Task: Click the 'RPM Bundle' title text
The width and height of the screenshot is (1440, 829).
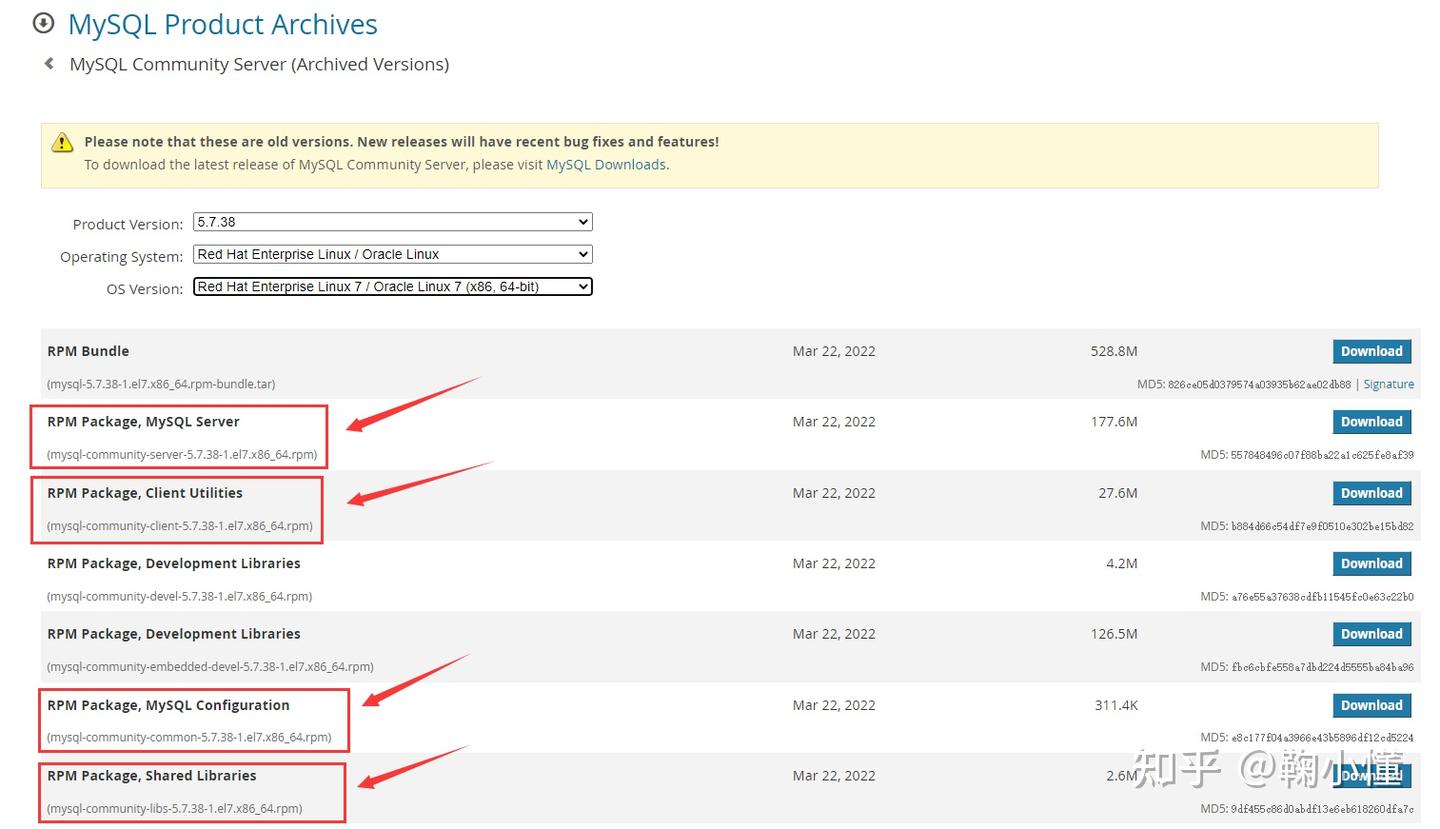Action: pos(88,351)
